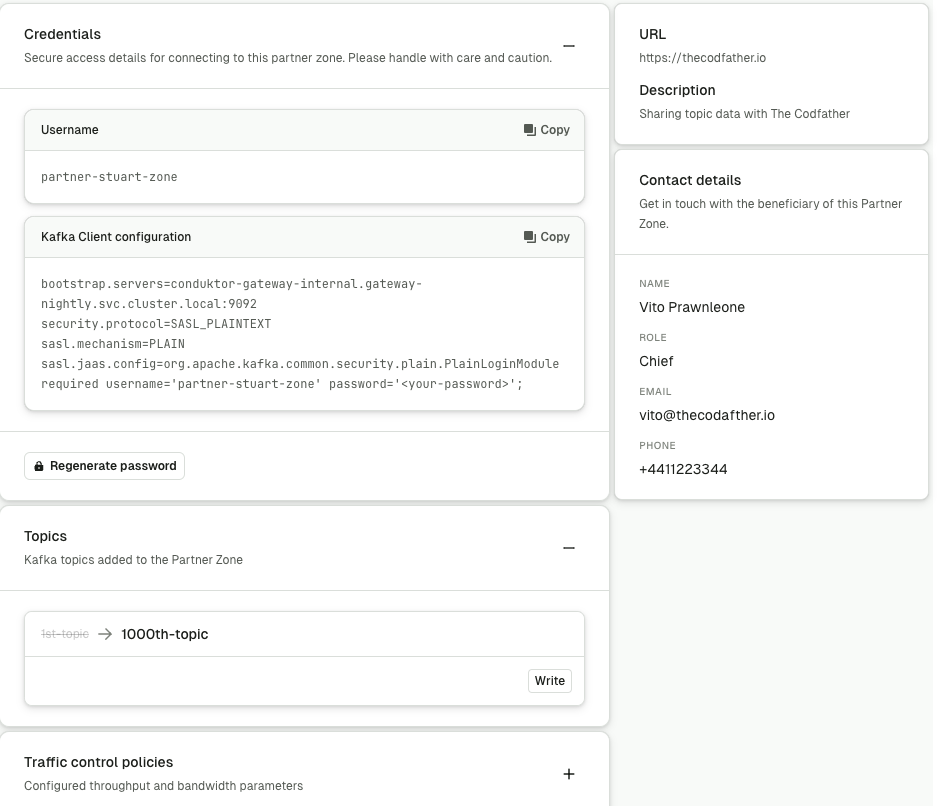Click the vito@thecodfather.io email address
Viewport: 945px width, 806px height.
(x=706, y=415)
